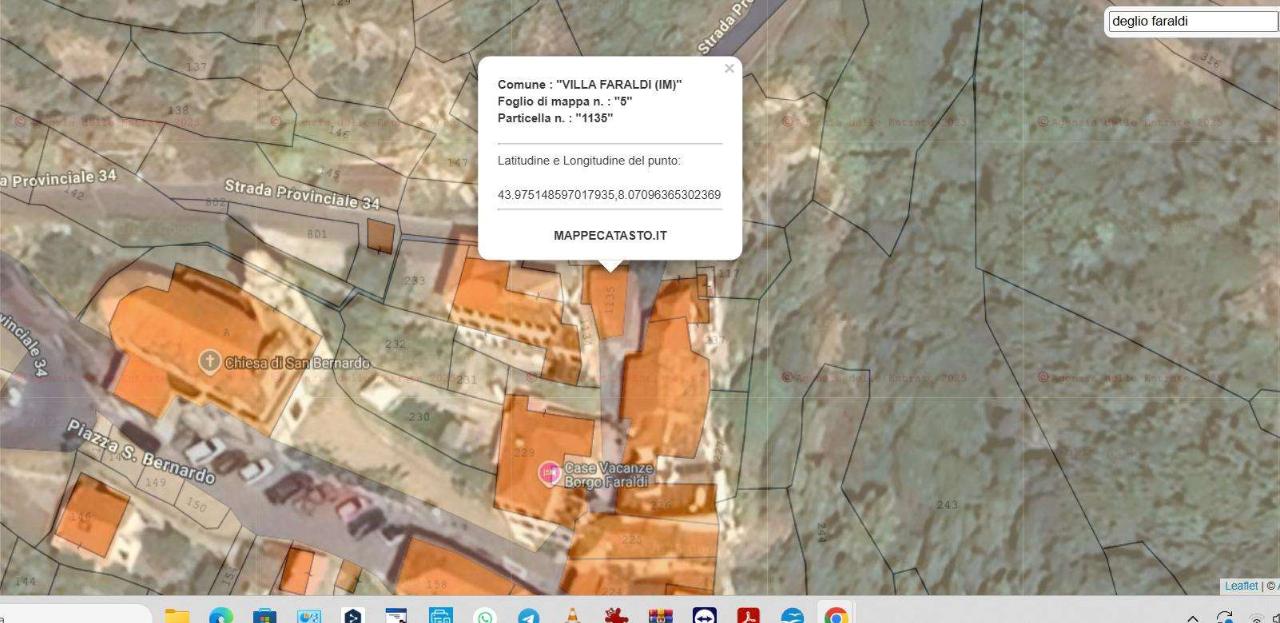Viewport: 1280px width, 623px height.
Task: Open Adobe Acrobat from the taskbar
Action: coord(748,616)
